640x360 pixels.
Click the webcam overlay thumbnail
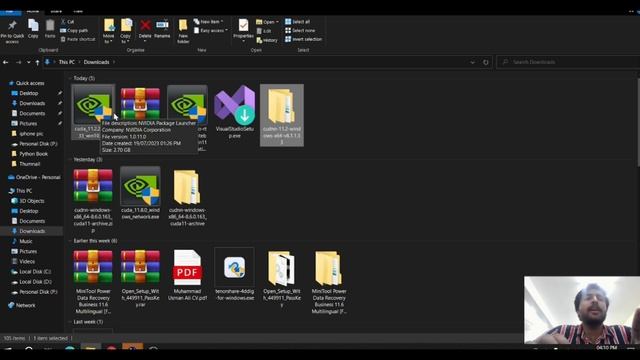(x=582, y=310)
